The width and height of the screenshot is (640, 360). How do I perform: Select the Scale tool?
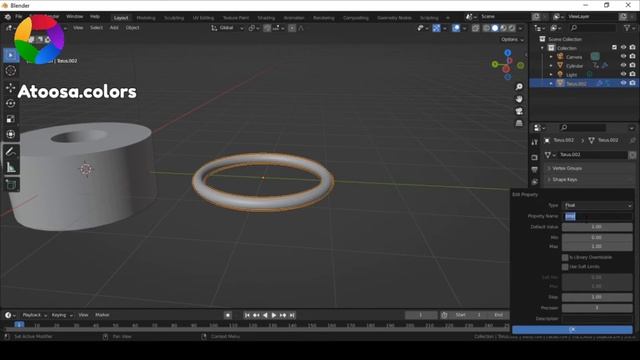11,119
